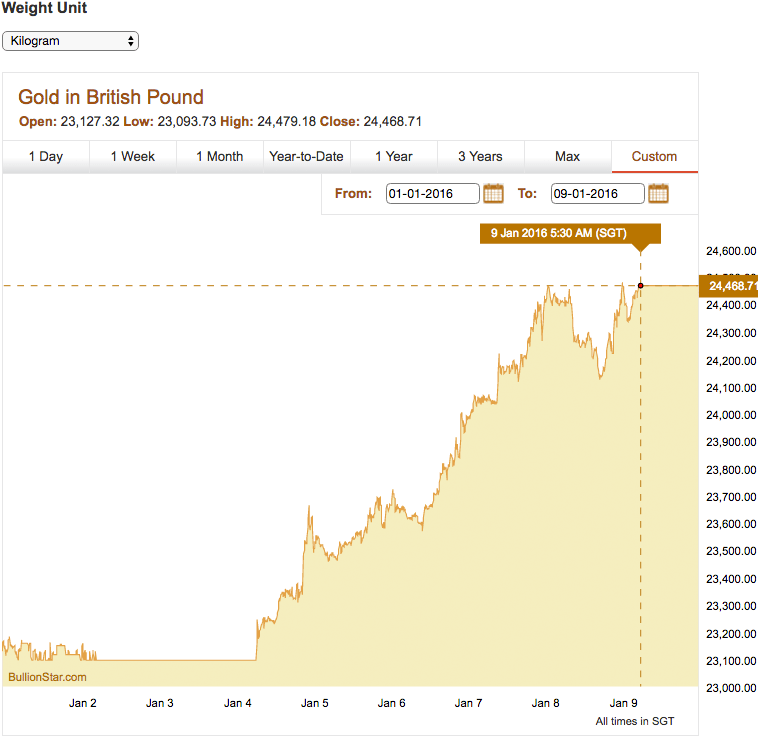The width and height of the screenshot is (758, 738).
Task: Switch to the 1 Day range tab
Action: [x=46, y=156]
